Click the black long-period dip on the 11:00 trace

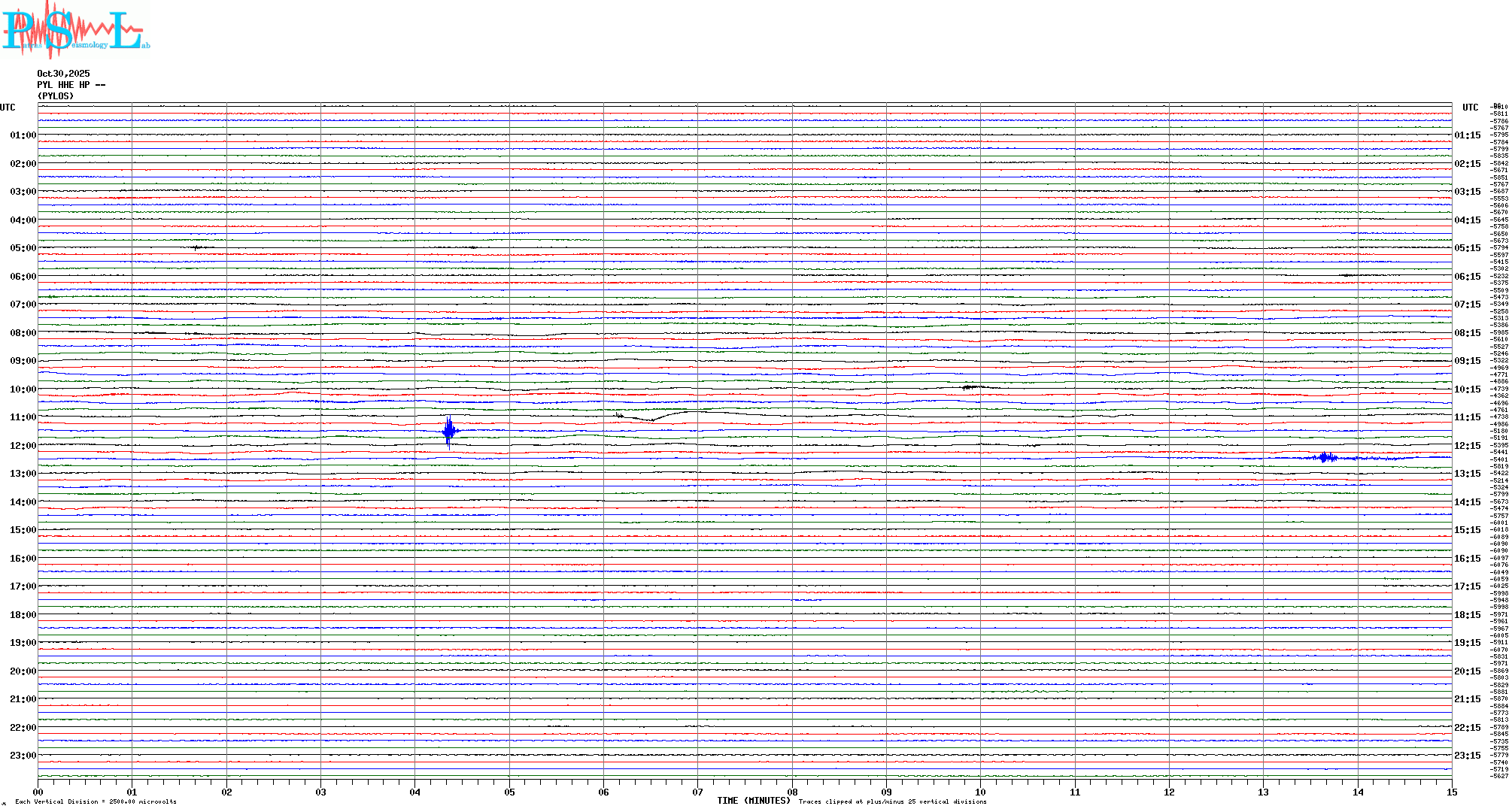click(651, 419)
